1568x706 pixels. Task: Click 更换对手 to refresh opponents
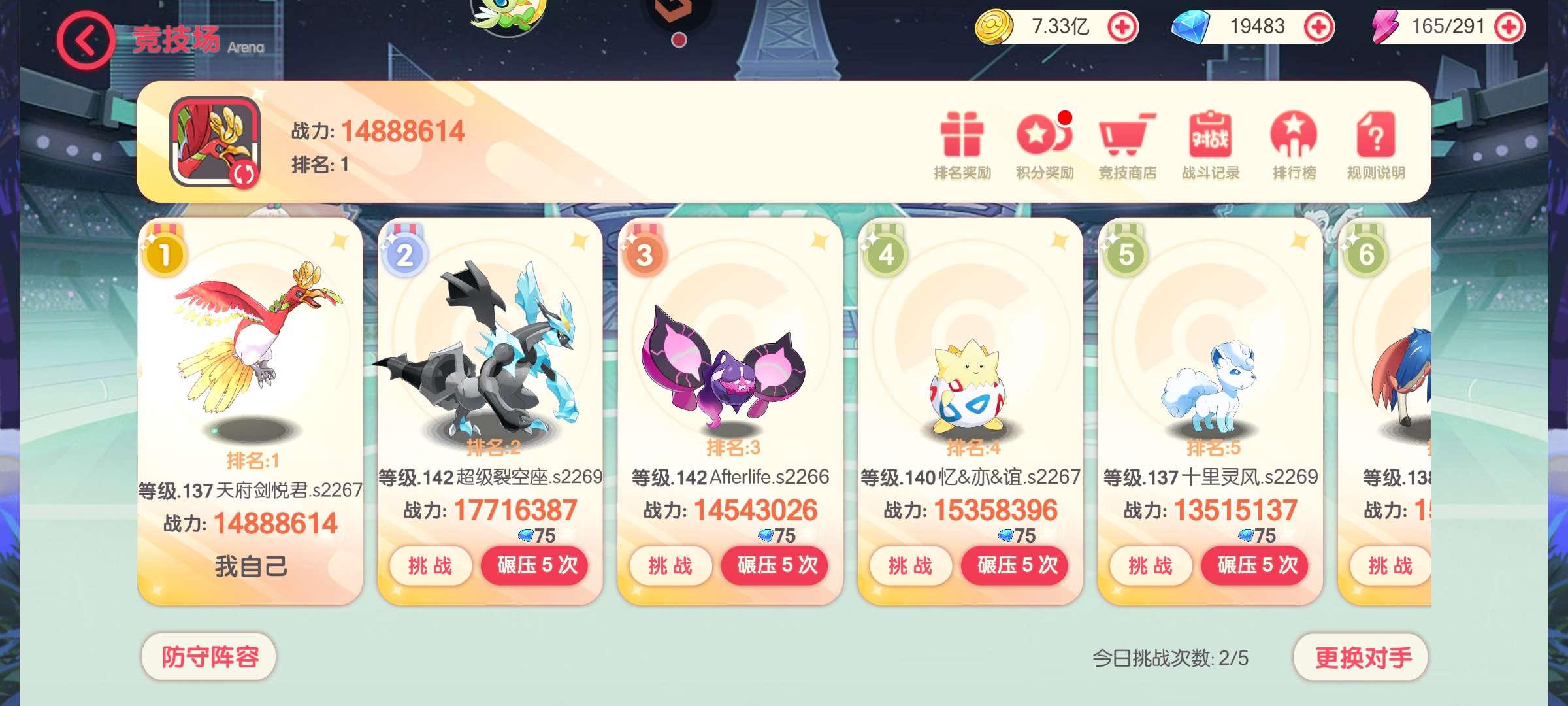point(1362,657)
